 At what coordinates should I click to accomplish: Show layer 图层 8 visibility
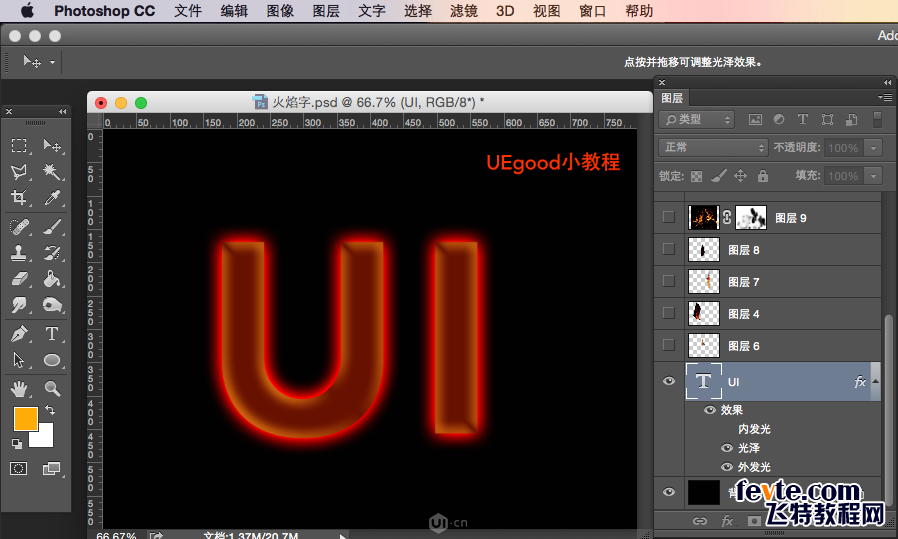(x=668, y=249)
